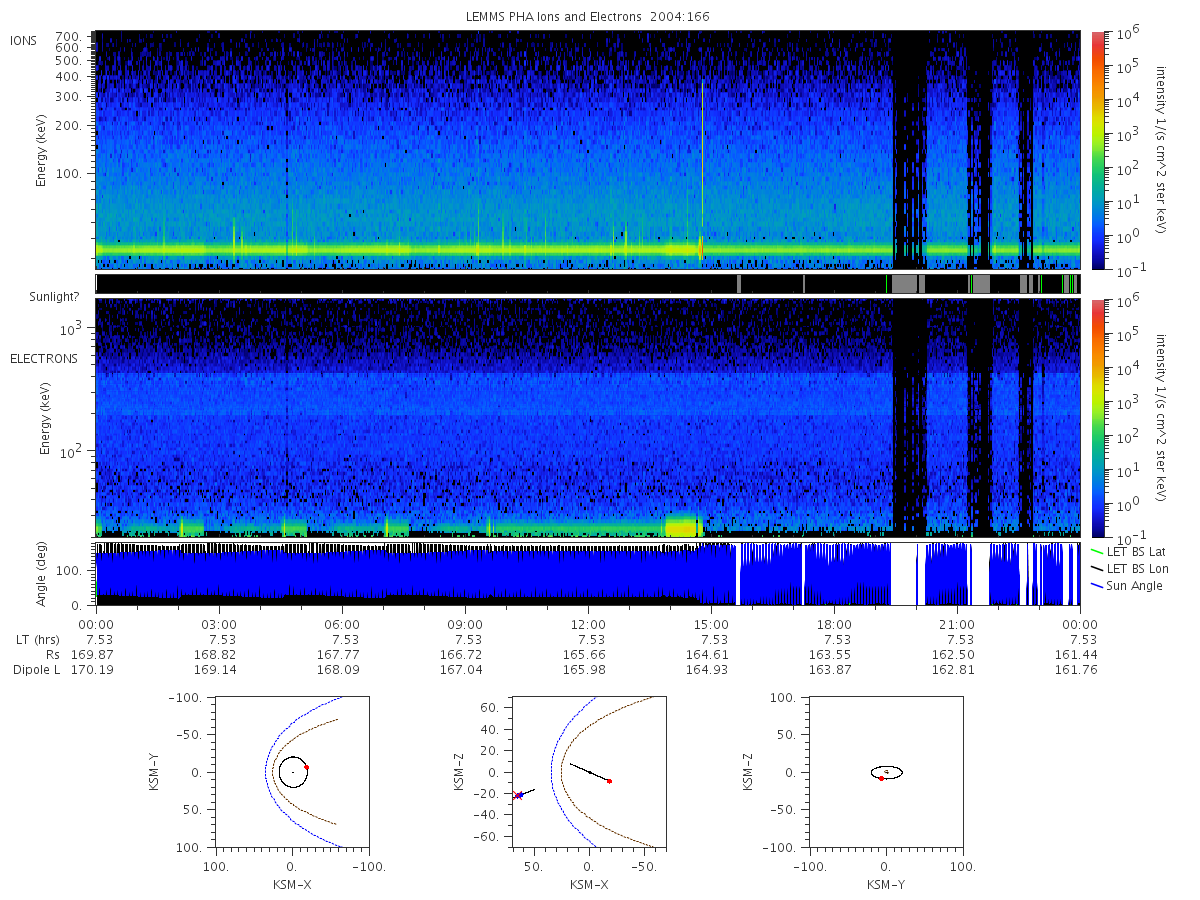Screen dimensions: 1200x900
Task: Click the Dipole L value '161.76'
Action: (1078, 670)
